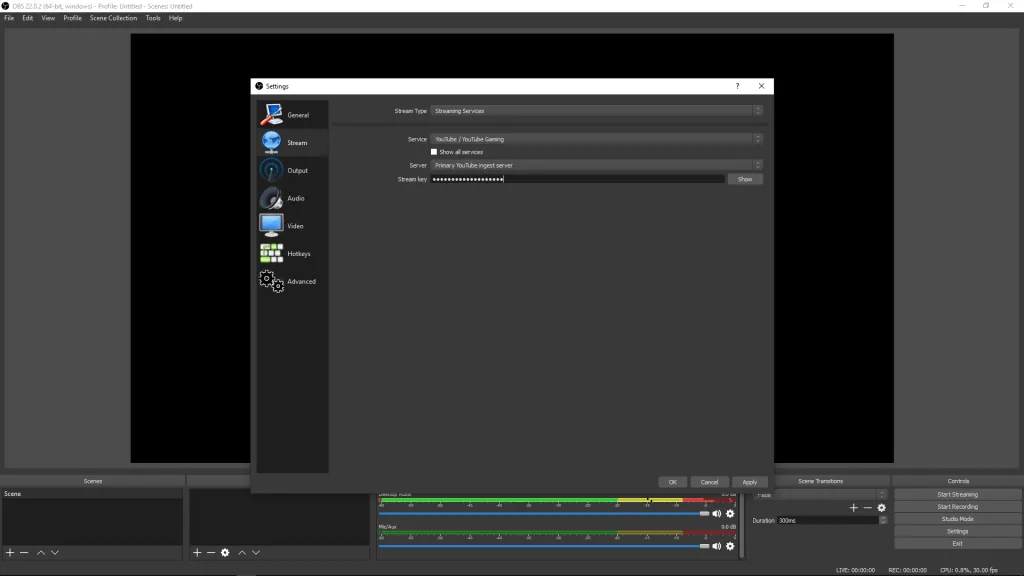Select the Audio settings icon
Image resolution: width=1024 pixels, height=576 pixels.
pyautogui.click(x=270, y=197)
